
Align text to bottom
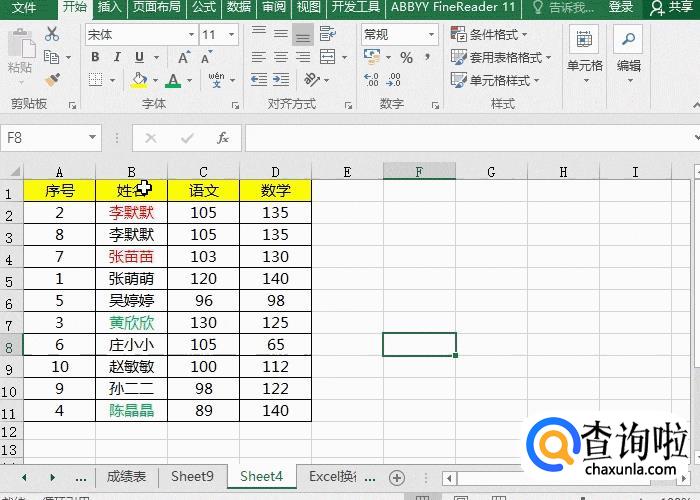coord(303,34)
